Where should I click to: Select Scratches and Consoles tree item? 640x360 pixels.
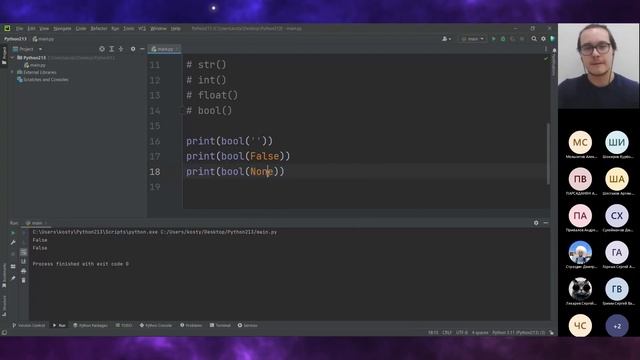coord(42,80)
